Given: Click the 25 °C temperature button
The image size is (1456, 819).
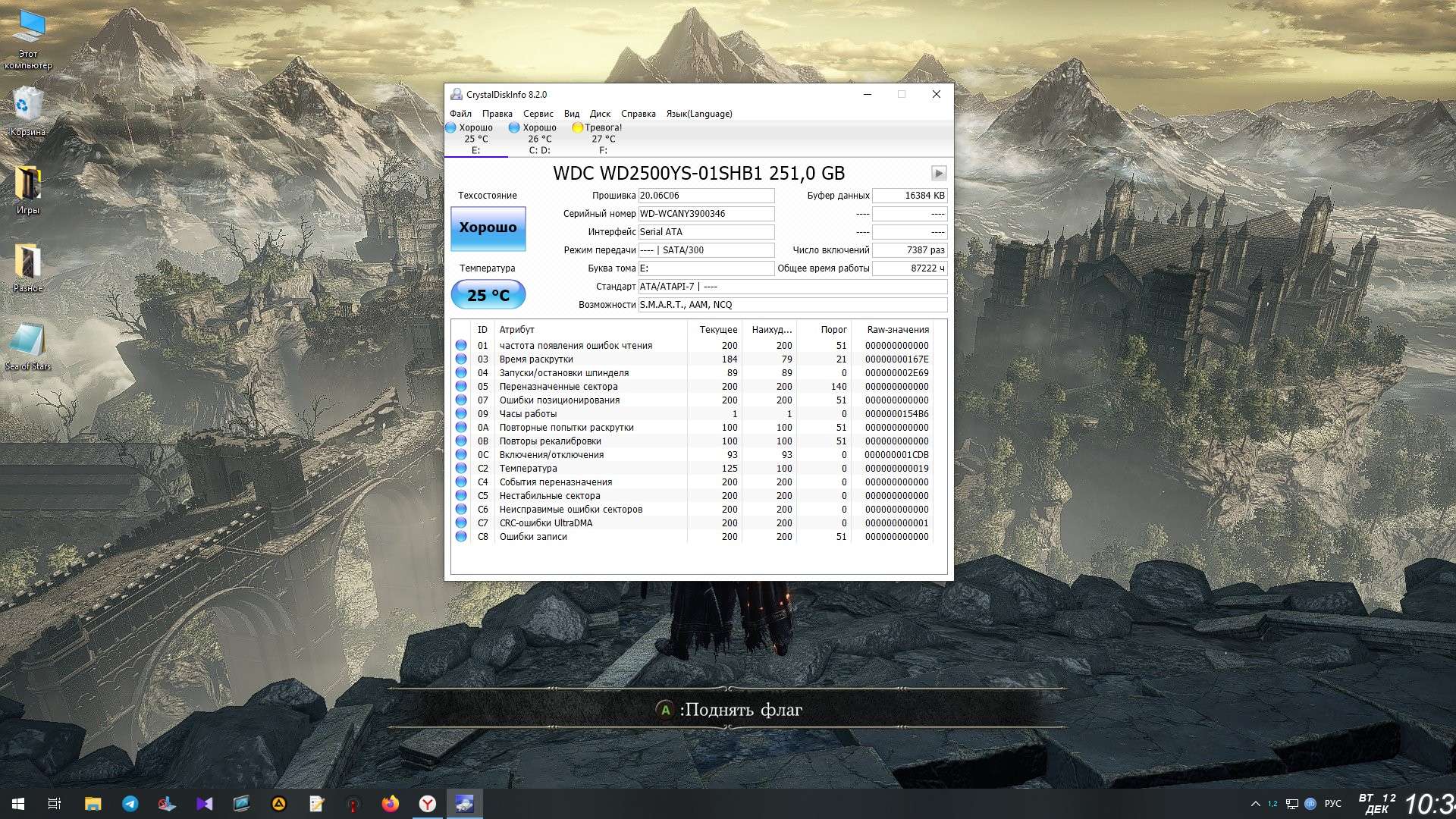Looking at the screenshot, I should pos(488,295).
